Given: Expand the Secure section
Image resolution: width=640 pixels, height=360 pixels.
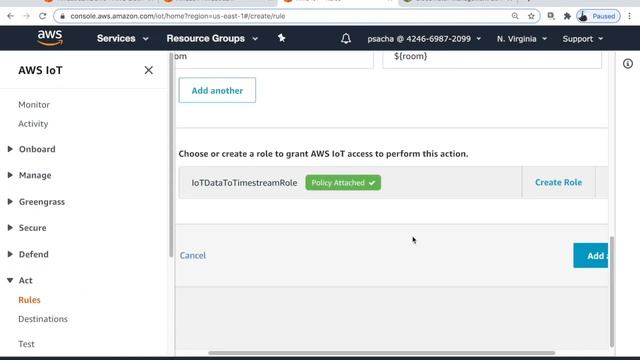Looking at the screenshot, I should click(27, 228).
